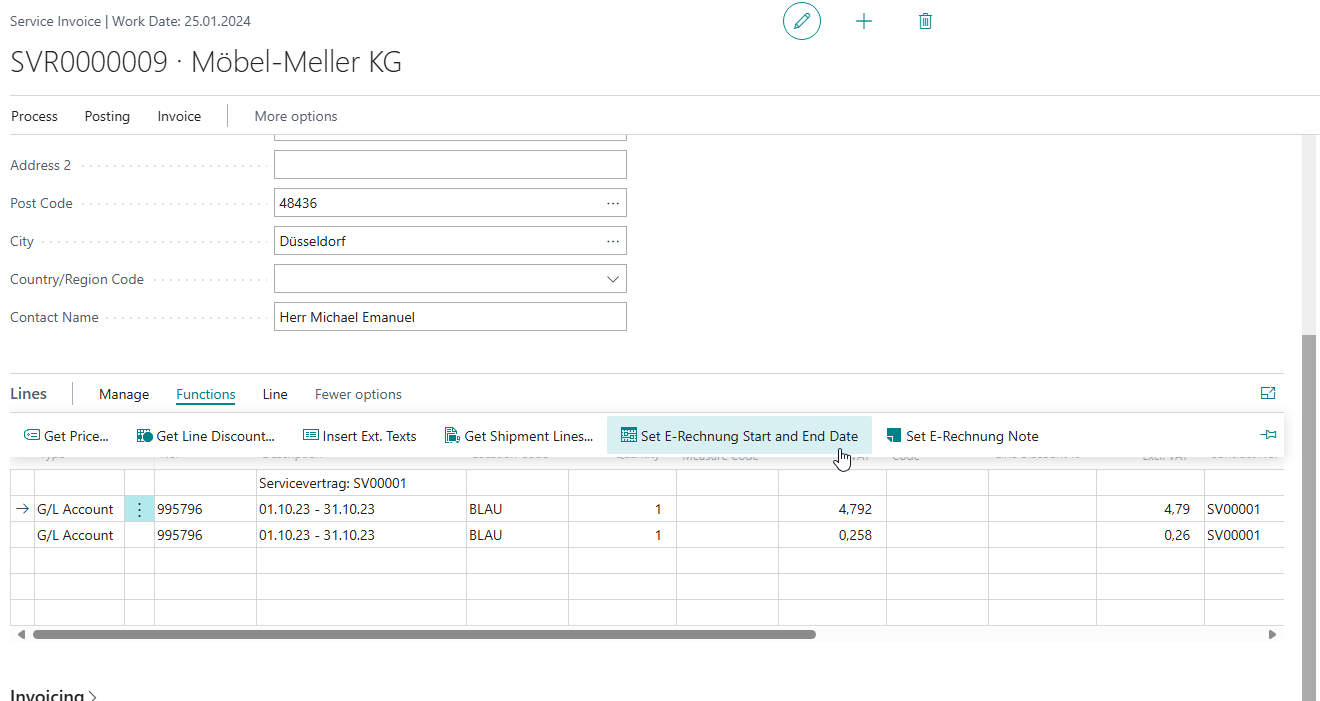Image resolution: width=1320 pixels, height=701 pixels.
Task: Open row options for first G/L line
Action: point(139,509)
